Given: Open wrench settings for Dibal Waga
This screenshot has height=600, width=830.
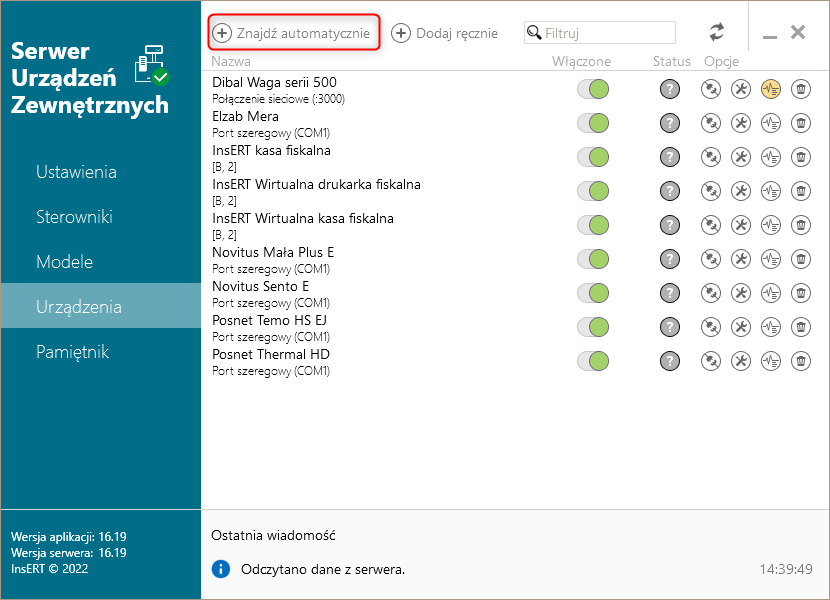Looking at the screenshot, I should (741, 89).
